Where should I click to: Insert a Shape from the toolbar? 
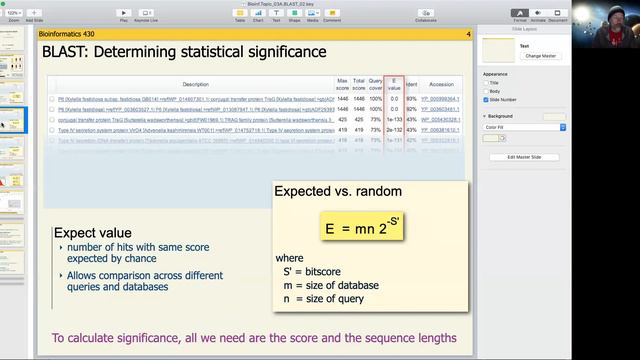(x=294, y=13)
